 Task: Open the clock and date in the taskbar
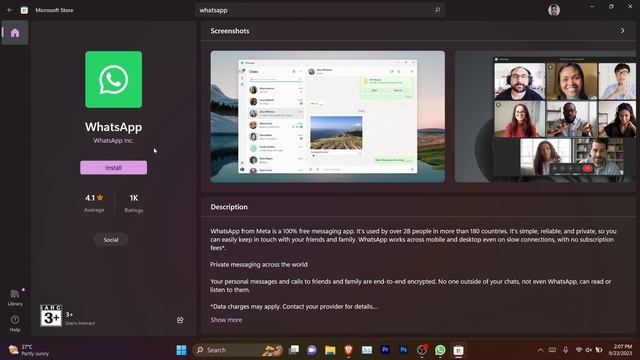click(620, 350)
